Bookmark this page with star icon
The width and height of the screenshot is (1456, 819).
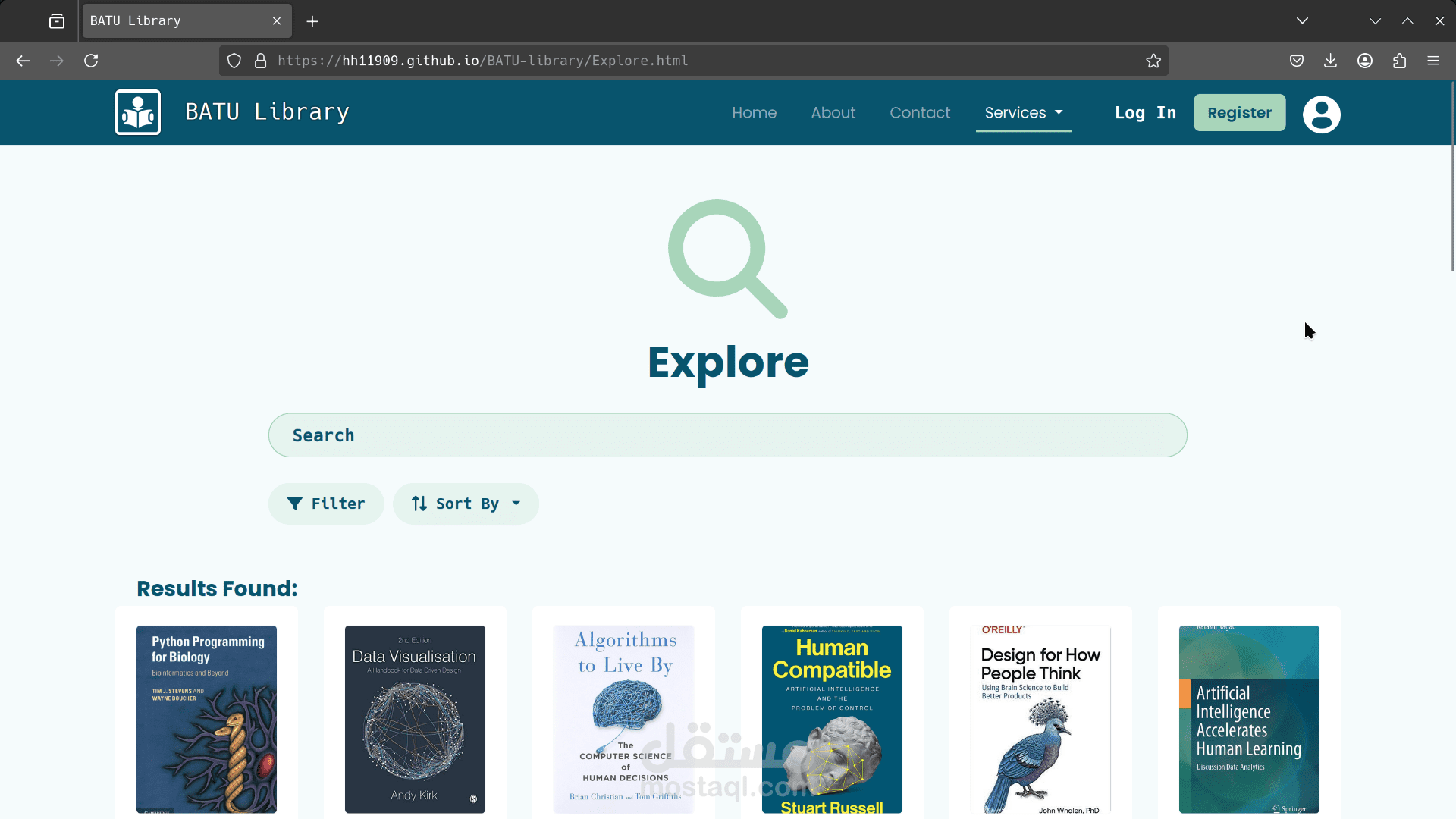coord(1153,61)
